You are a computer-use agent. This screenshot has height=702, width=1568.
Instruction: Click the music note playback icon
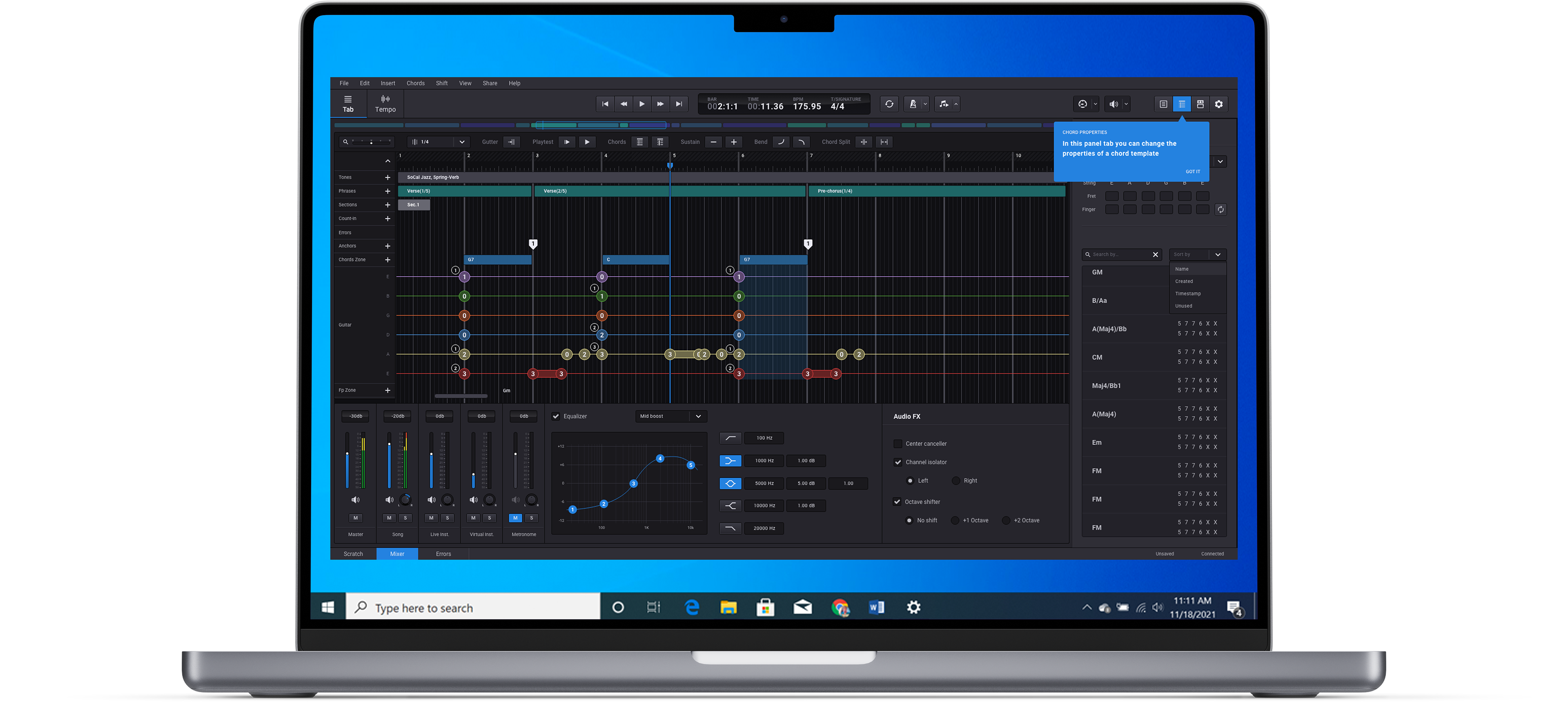coord(944,104)
